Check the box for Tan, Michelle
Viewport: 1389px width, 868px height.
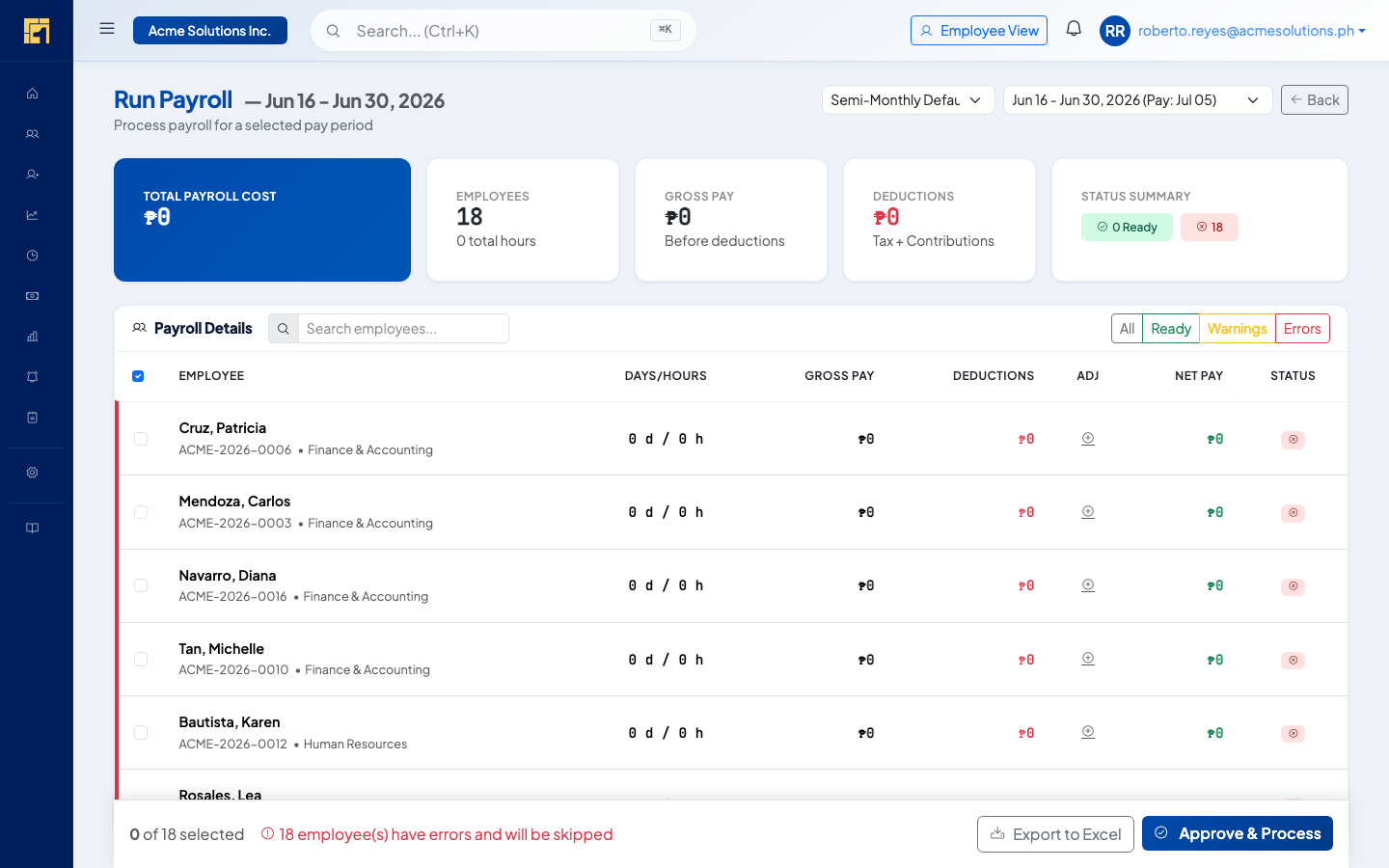pos(141,660)
